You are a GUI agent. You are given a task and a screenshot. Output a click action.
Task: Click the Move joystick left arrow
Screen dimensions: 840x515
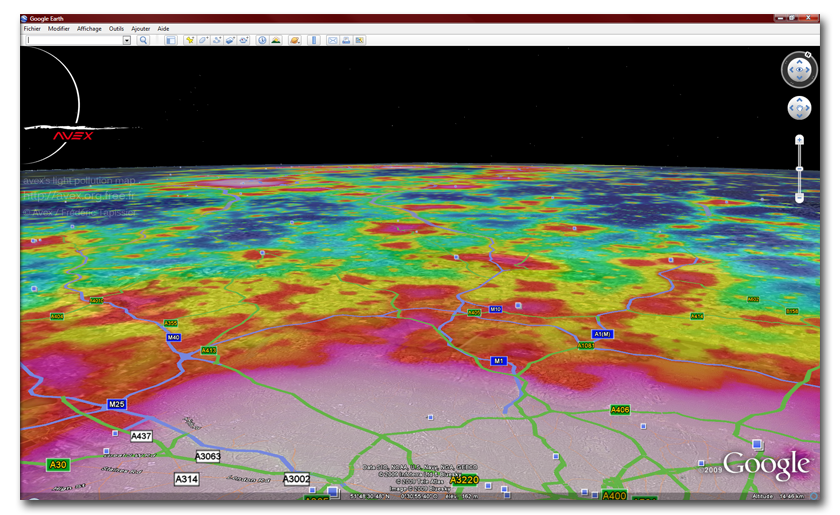pos(792,108)
